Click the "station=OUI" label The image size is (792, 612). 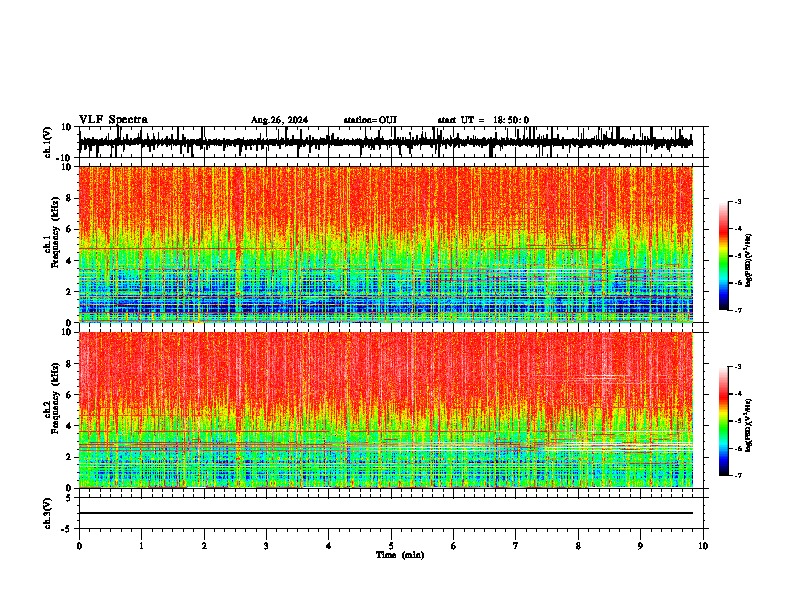[x=370, y=120]
